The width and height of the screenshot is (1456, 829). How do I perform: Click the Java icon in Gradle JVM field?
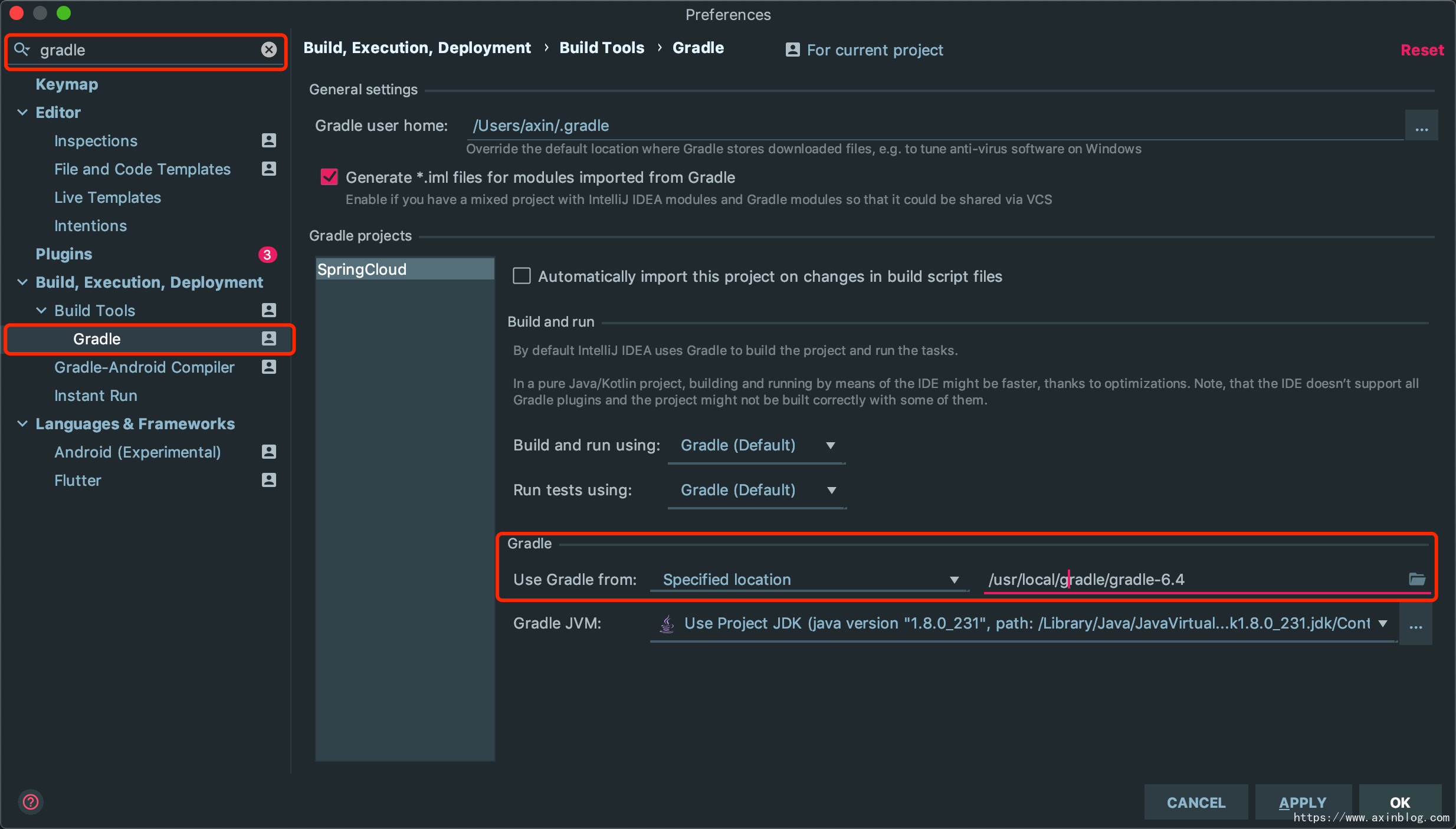click(x=667, y=623)
